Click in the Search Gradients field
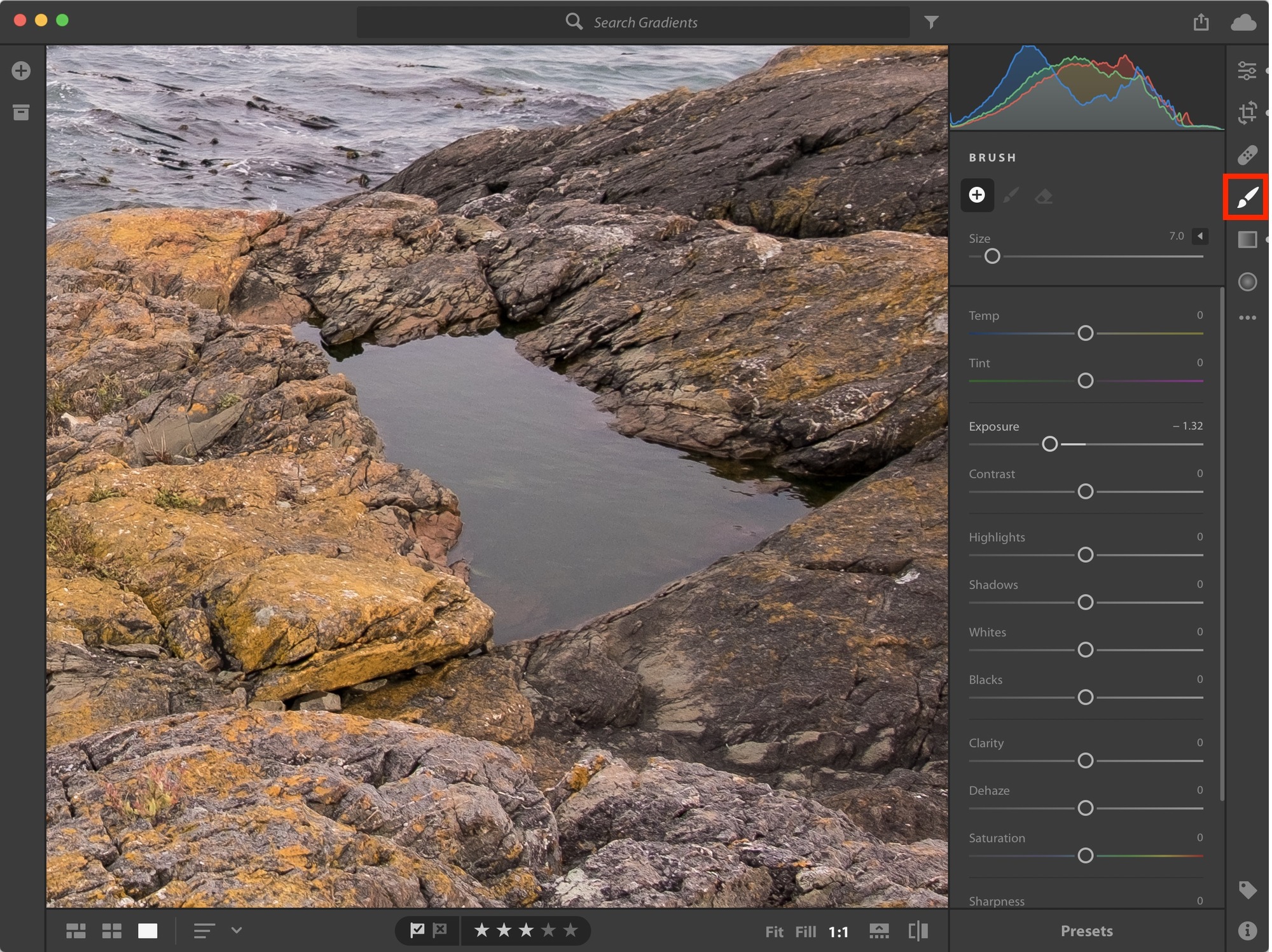Viewport: 1272px width, 952px height. 634,22
